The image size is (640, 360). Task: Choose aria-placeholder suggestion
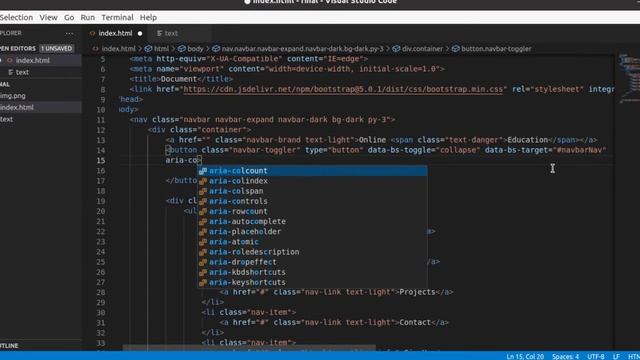pos(313,231)
